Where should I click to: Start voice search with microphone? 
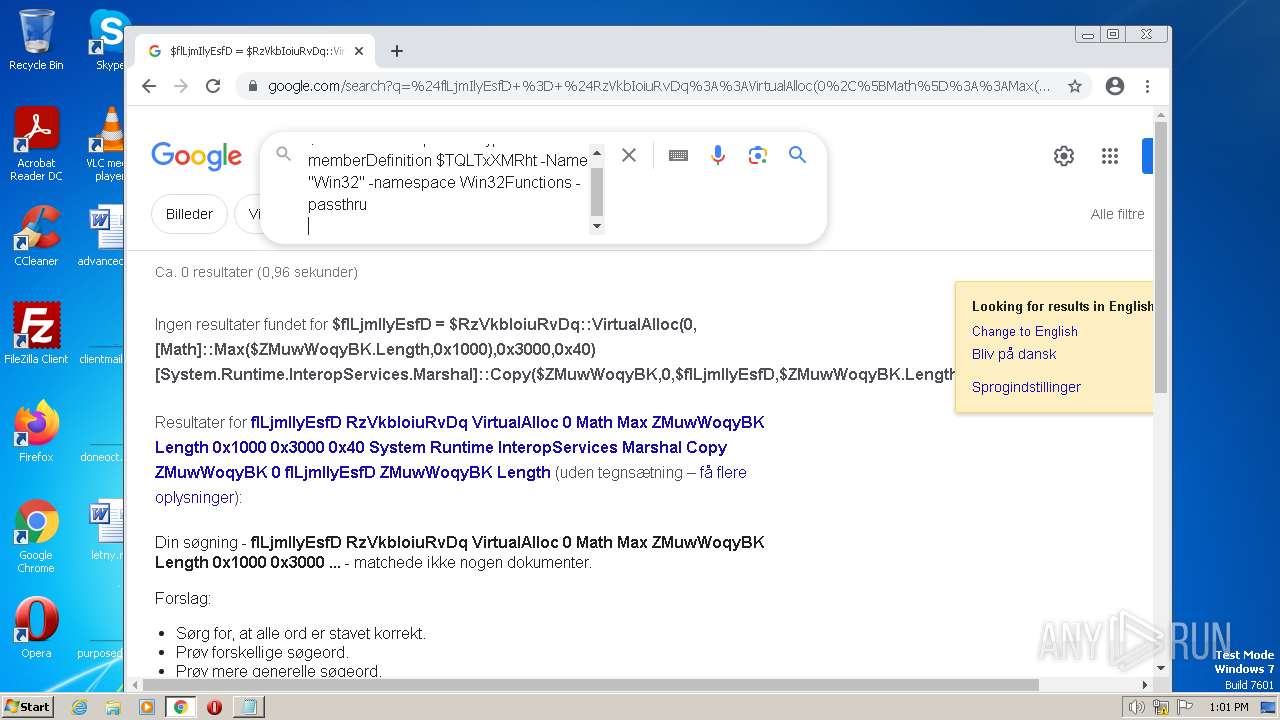(718, 155)
